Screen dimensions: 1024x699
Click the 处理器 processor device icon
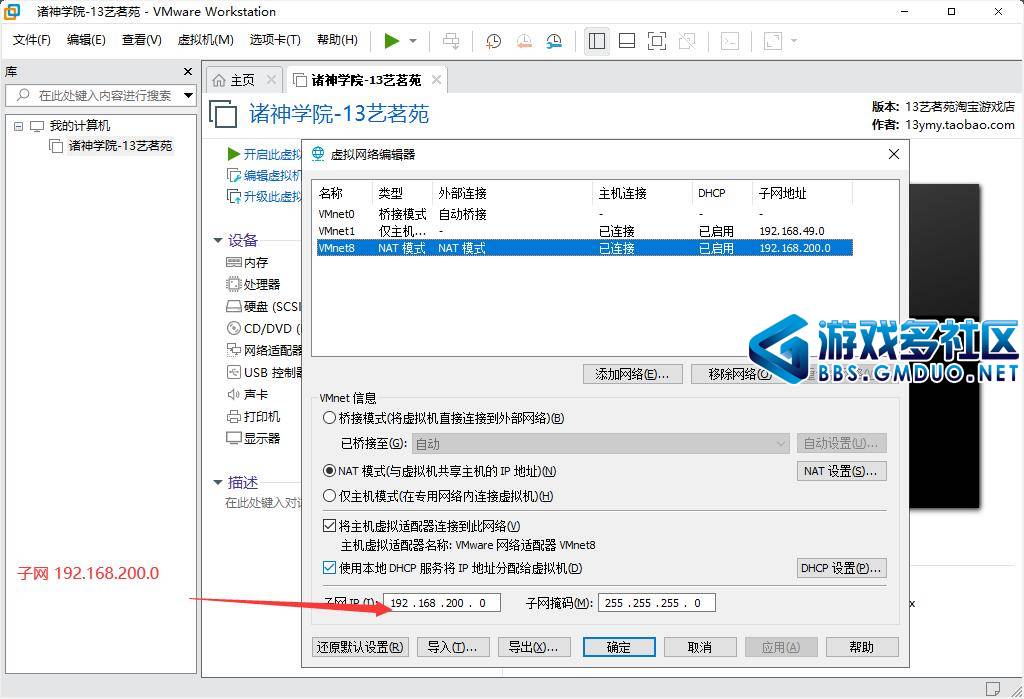234,284
